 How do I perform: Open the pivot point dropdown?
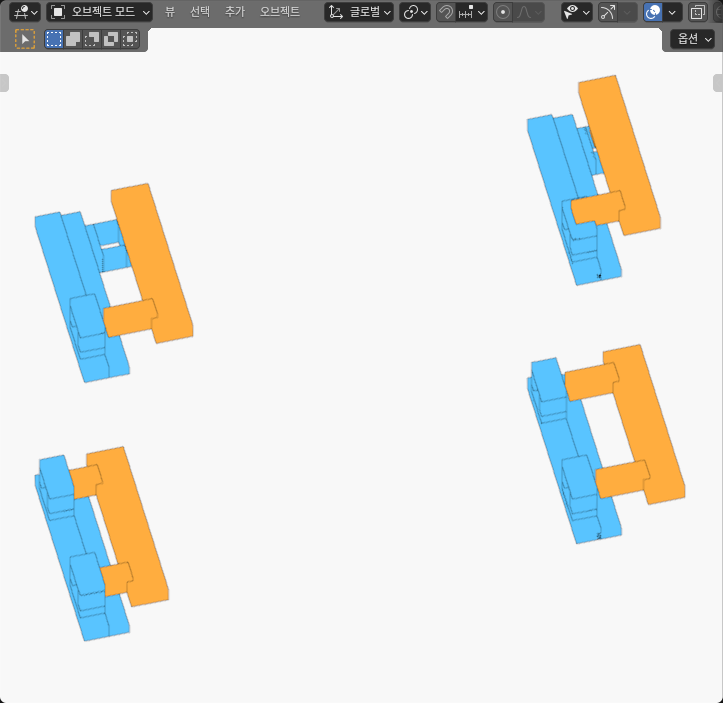pyautogui.click(x=415, y=12)
